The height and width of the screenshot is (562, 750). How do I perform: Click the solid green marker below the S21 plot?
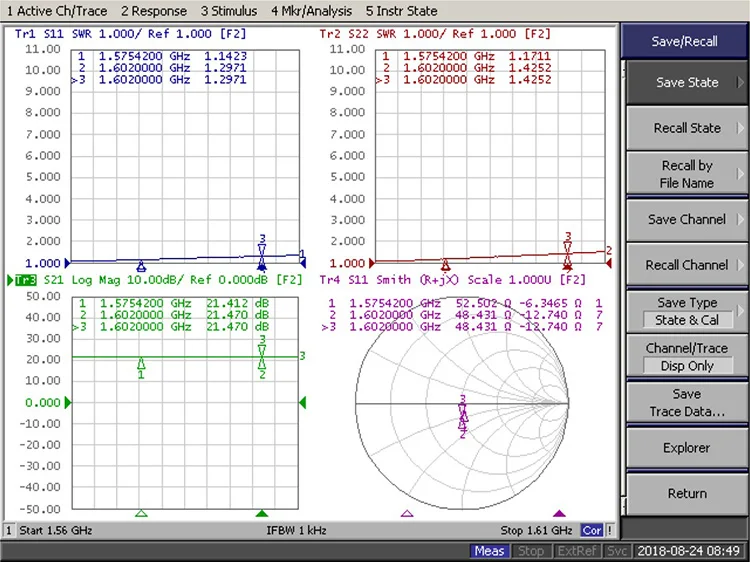click(x=262, y=513)
